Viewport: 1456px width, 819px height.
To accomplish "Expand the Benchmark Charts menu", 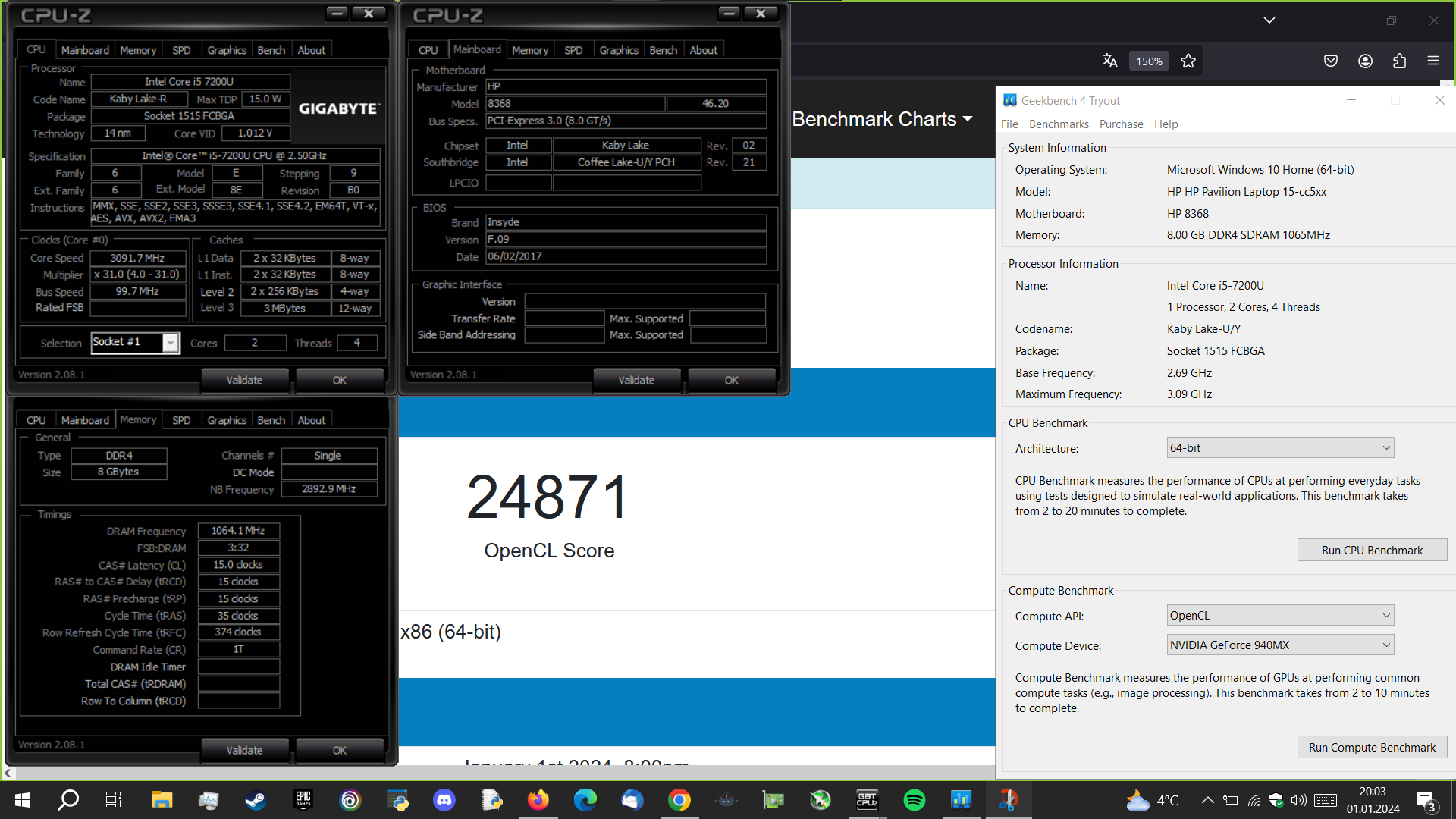I will 882,119.
